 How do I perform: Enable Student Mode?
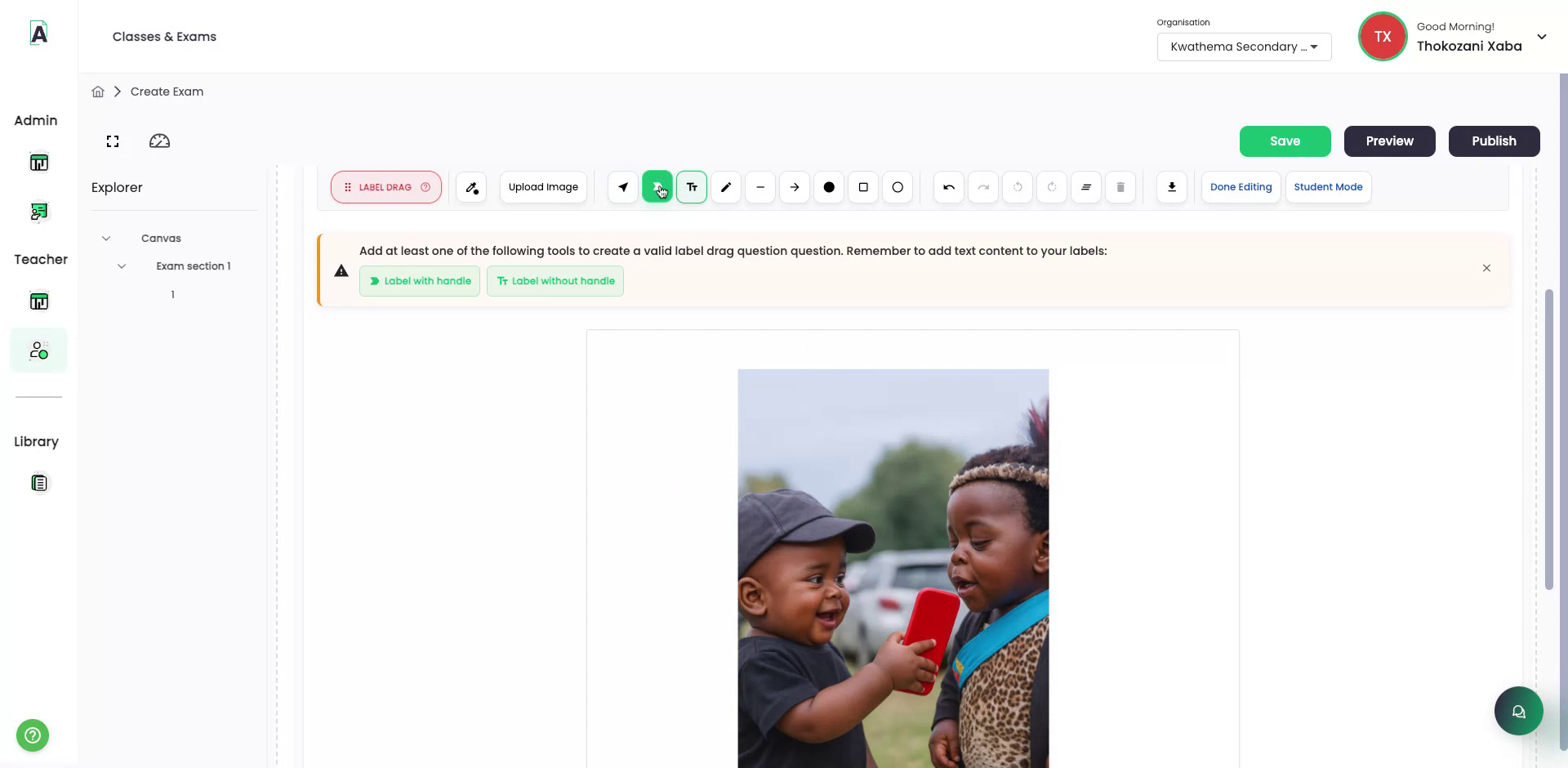pyautogui.click(x=1328, y=187)
